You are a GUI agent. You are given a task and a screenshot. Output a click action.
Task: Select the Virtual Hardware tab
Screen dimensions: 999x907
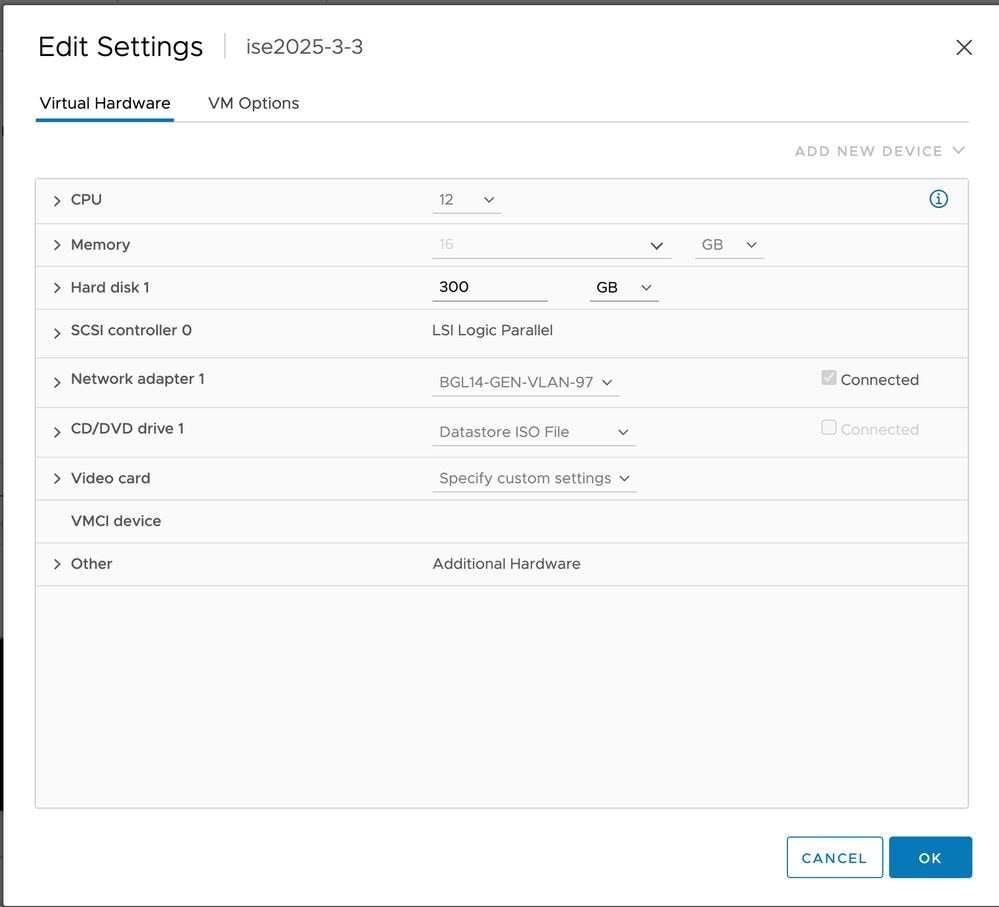tap(105, 103)
